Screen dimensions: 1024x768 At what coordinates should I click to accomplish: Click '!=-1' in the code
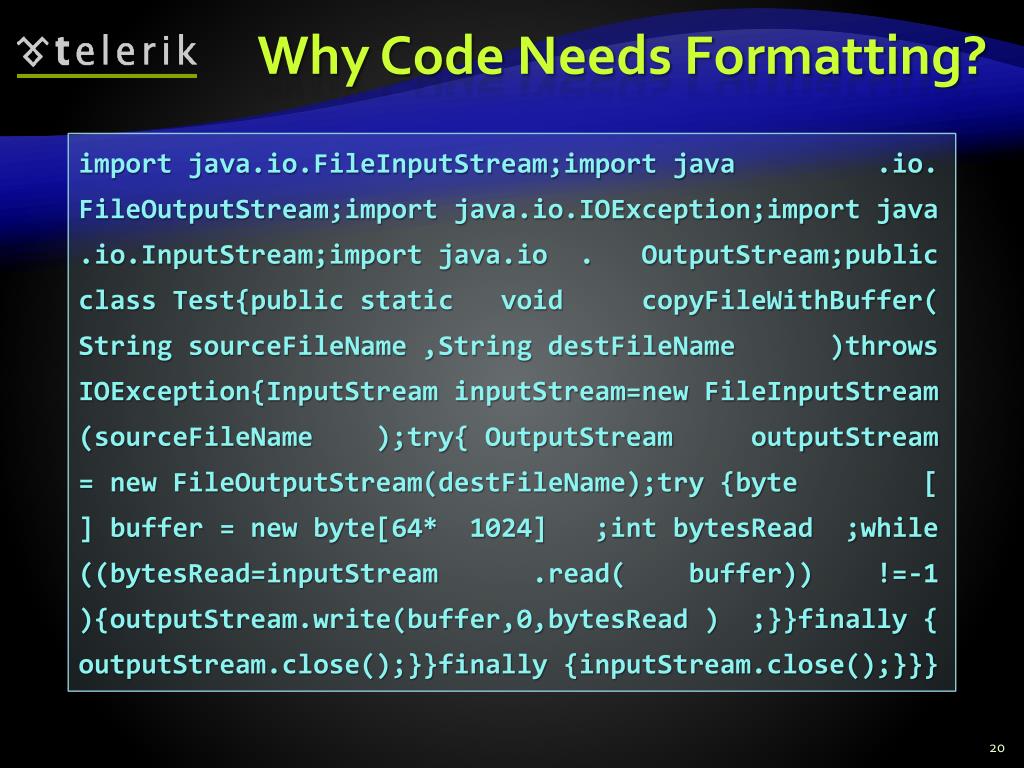(908, 574)
